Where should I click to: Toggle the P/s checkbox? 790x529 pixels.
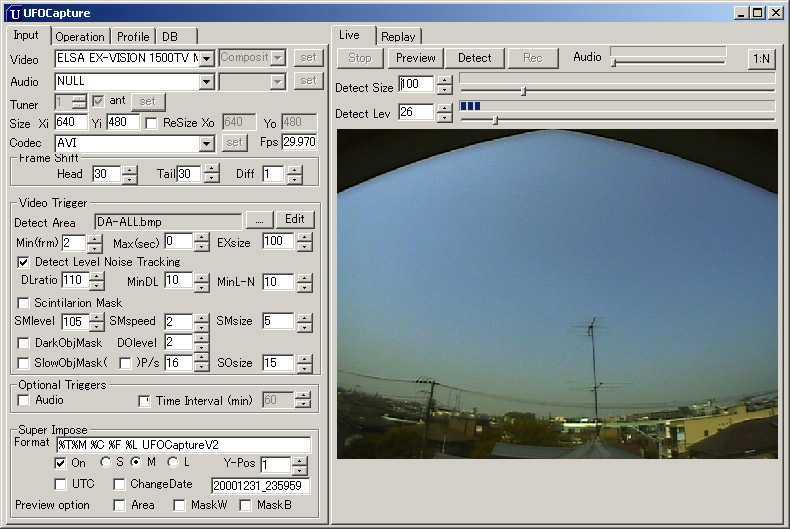click(x=125, y=363)
